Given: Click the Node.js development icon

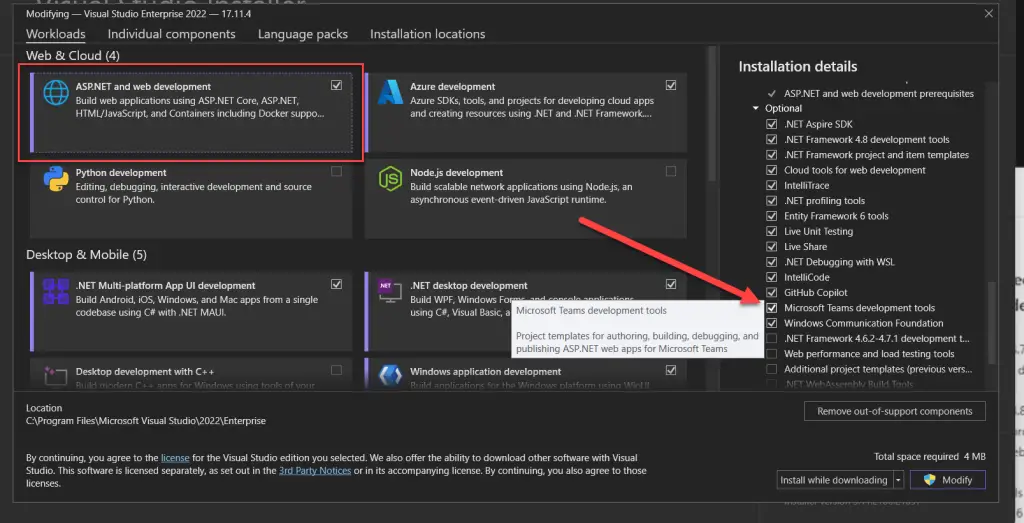Looking at the screenshot, I should [x=390, y=180].
